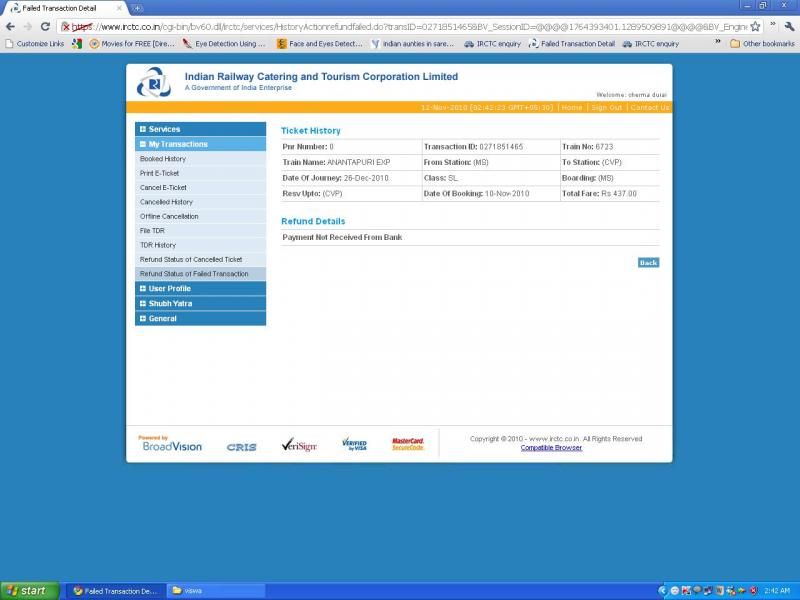Click the Back button under Refund Details
The height and width of the screenshot is (600, 800).
[648, 263]
